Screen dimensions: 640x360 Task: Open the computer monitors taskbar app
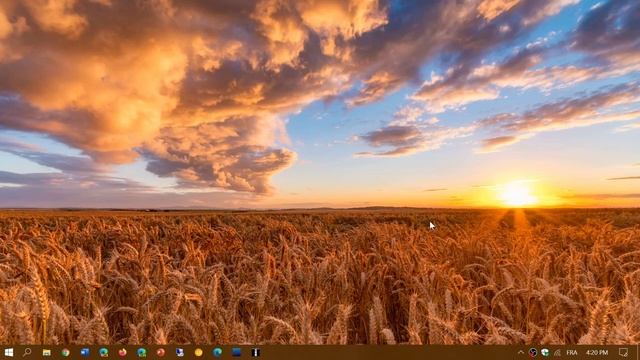coord(180,352)
